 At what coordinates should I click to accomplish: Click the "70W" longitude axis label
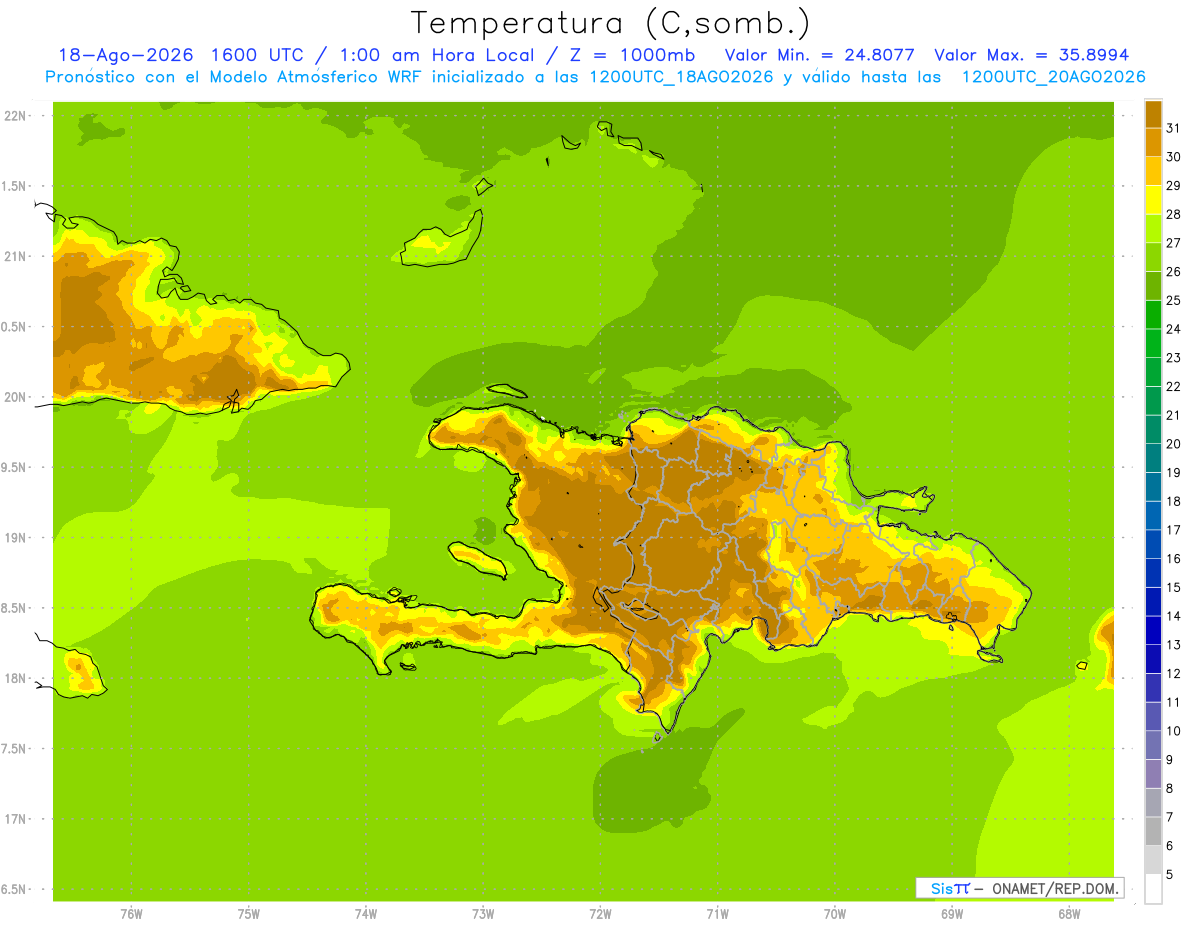click(835, 913)
